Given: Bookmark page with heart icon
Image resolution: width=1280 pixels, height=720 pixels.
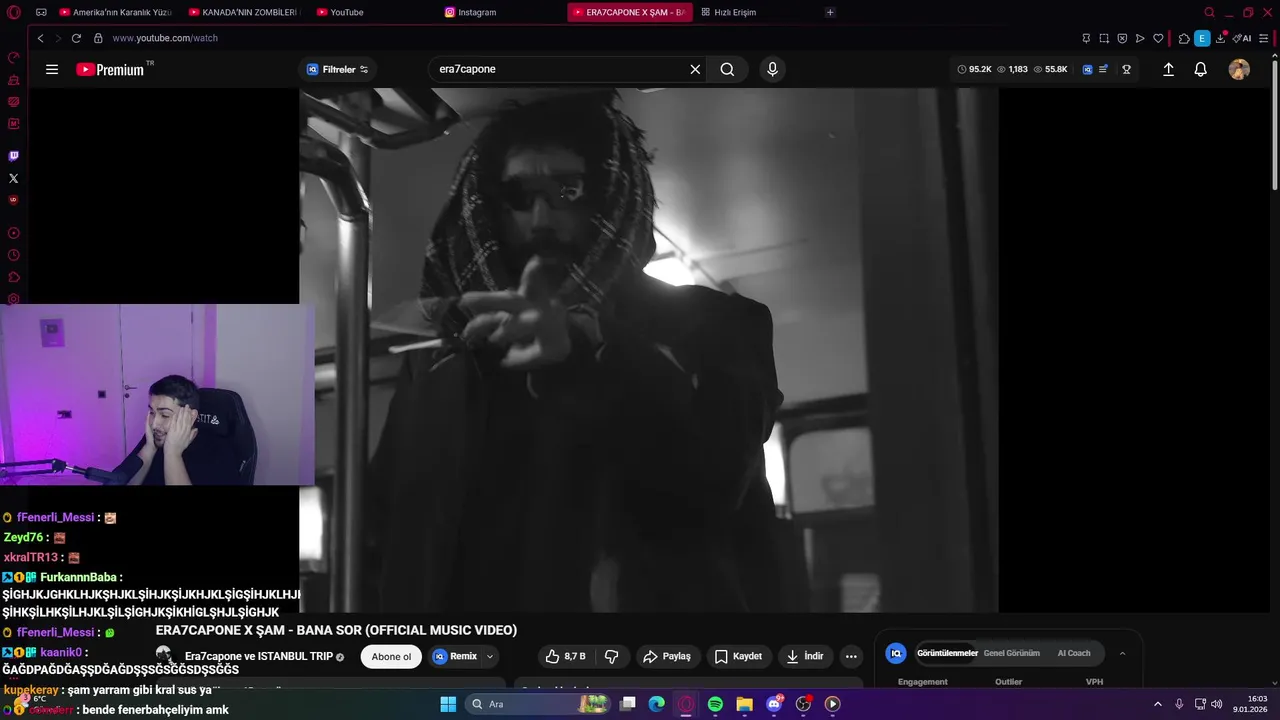Looking at the screenshot, I should 1158,38.
